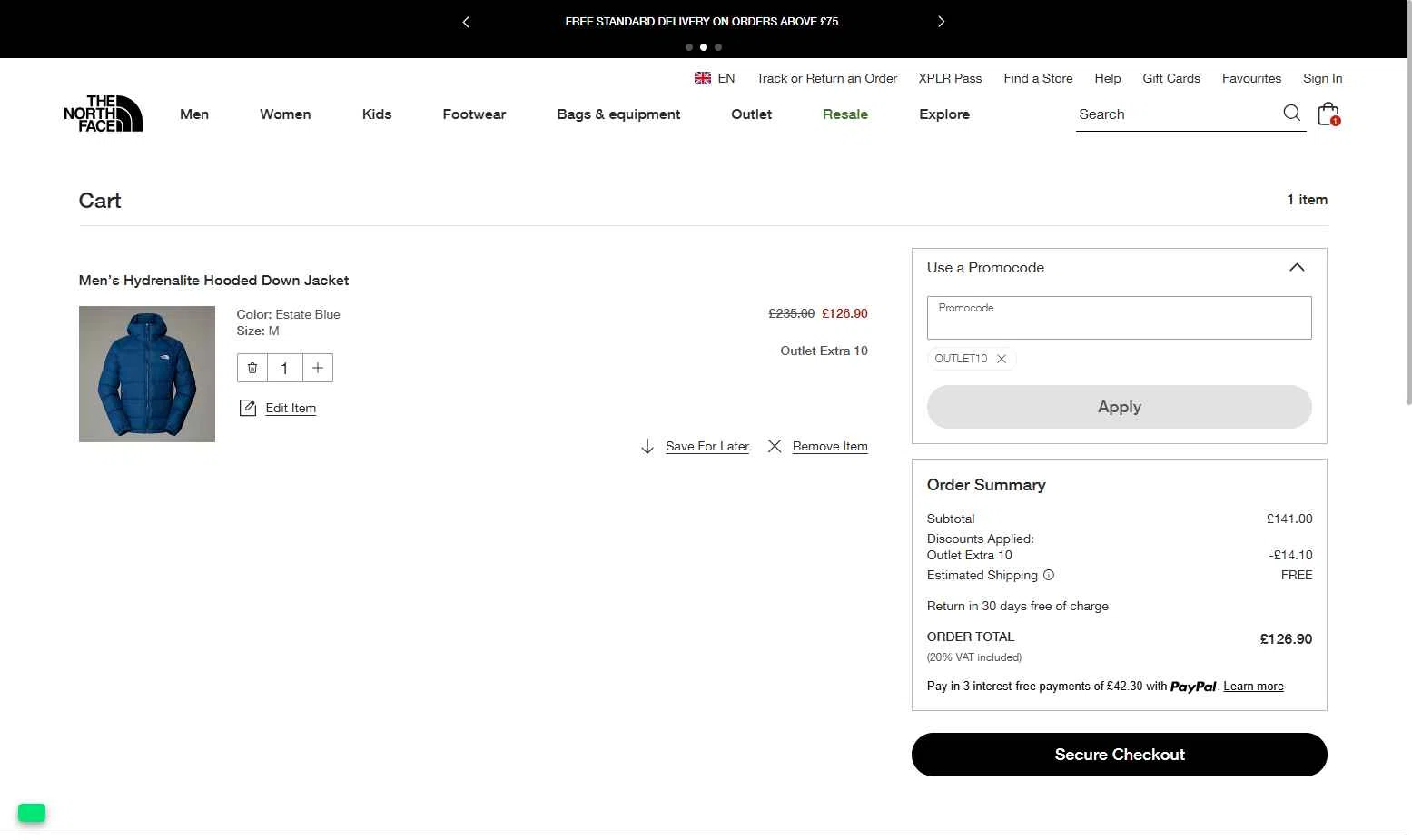Show next promo banner message
The width and height of the screenshot is (1412, 840).
941,22
